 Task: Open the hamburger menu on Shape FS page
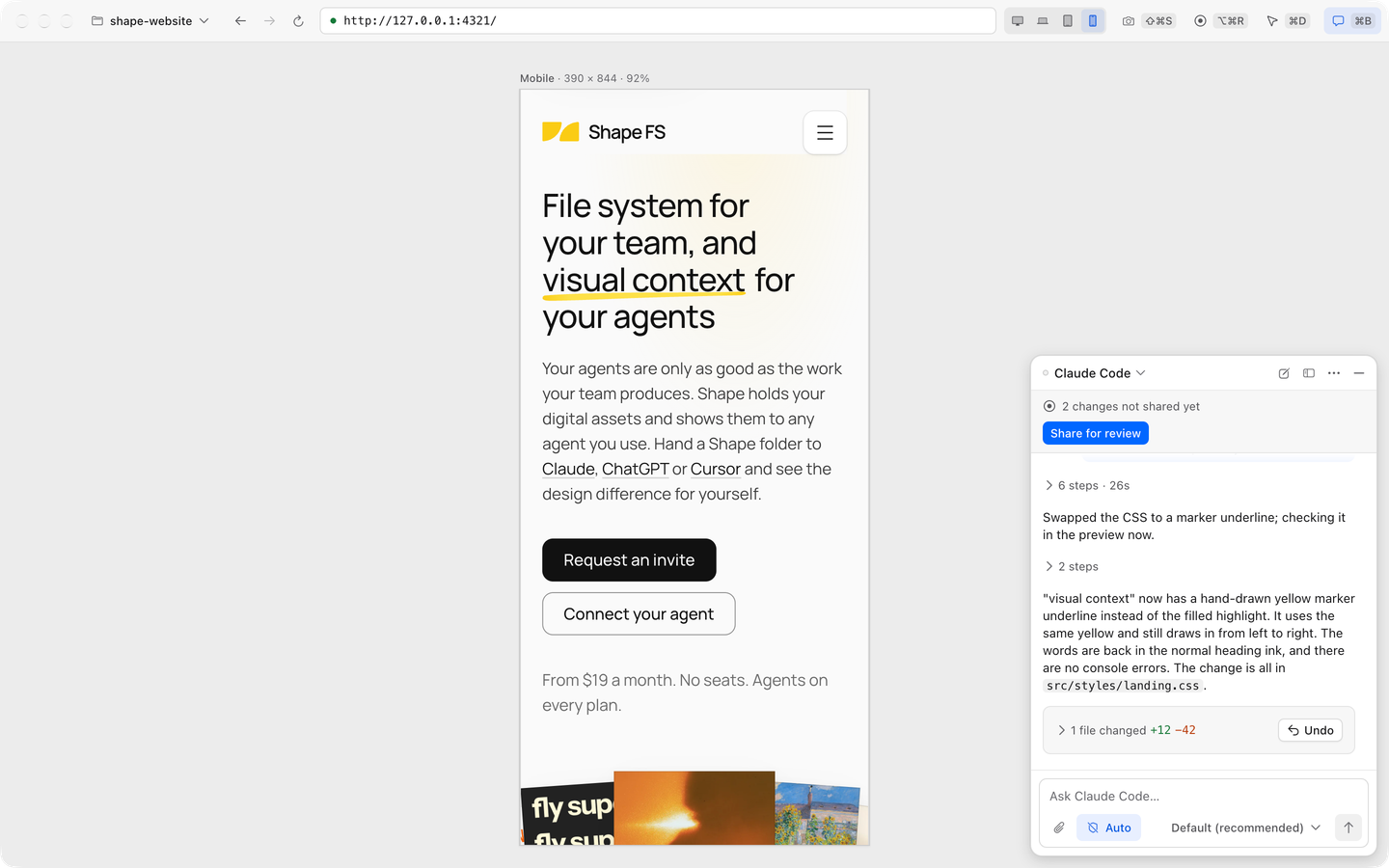(x=825, y=133)
